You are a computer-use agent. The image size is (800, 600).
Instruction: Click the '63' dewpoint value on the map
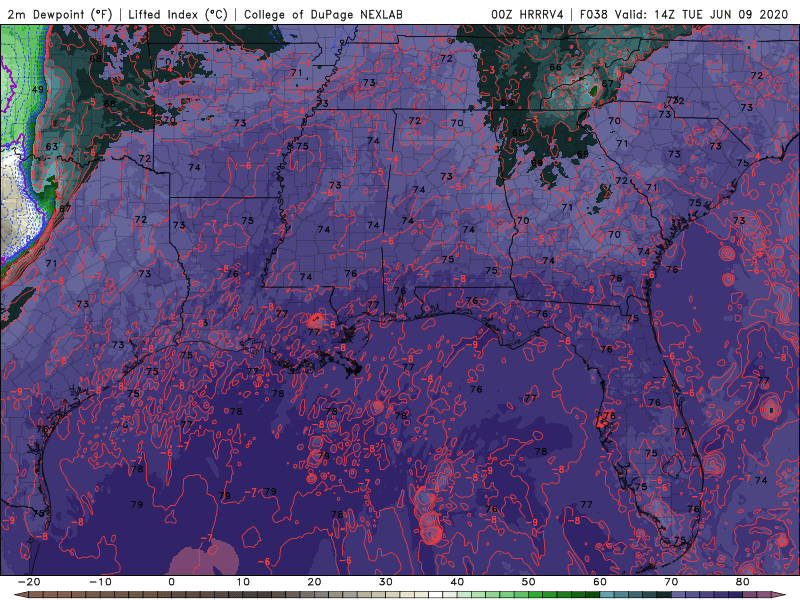click(52, 146)
